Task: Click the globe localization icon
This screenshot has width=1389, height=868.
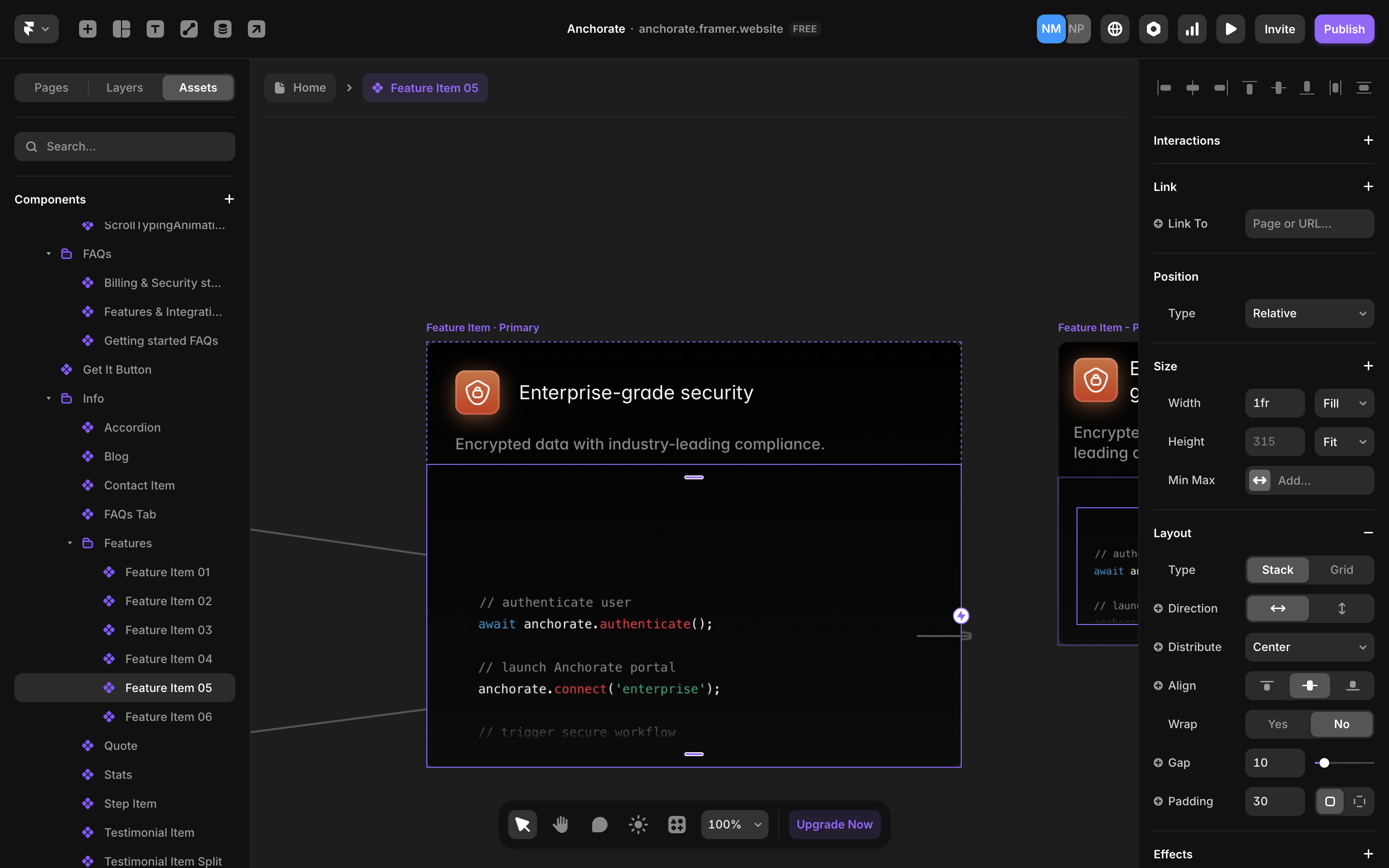Action: pyautogui.click(x=1114, y=29)
